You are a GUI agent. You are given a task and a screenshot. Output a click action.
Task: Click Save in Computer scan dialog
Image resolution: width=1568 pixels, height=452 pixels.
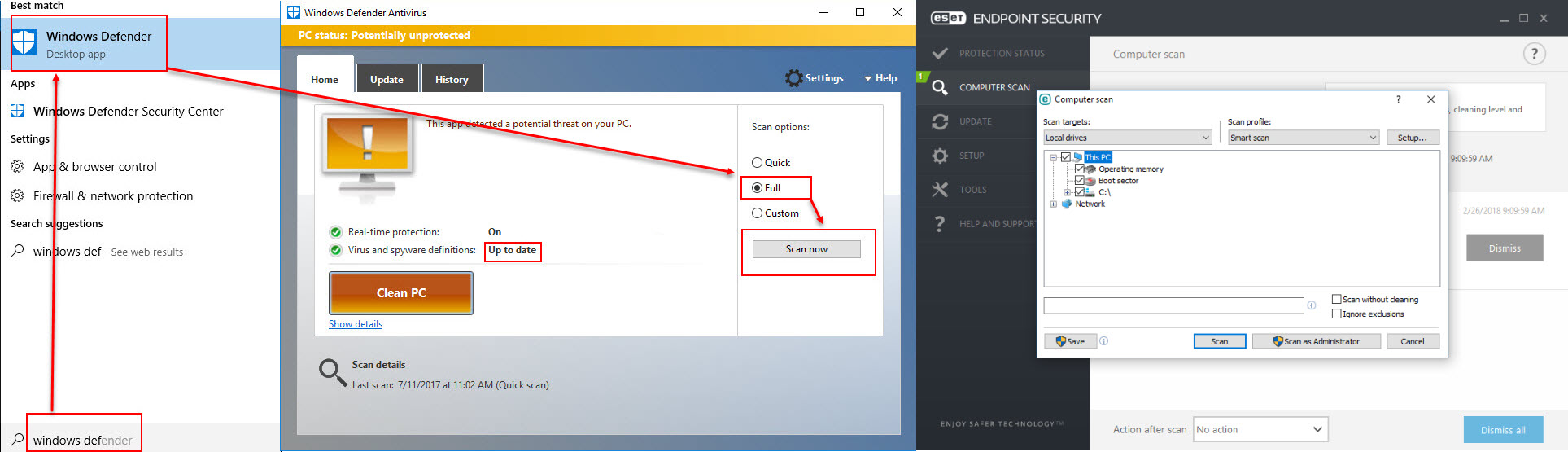click(1070, 341)
